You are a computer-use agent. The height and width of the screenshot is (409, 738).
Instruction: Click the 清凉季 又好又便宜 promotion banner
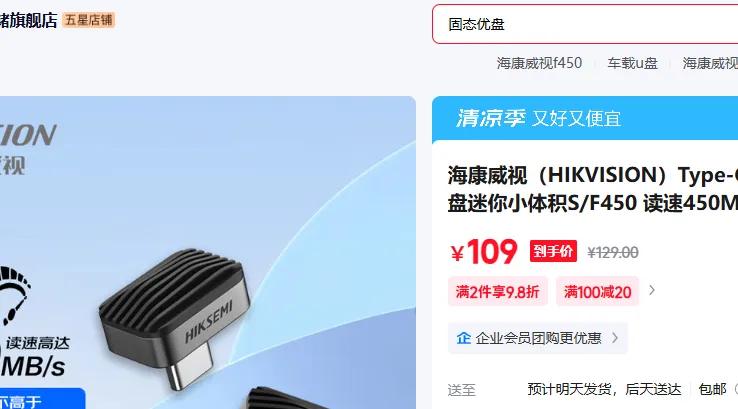(585, 118)
